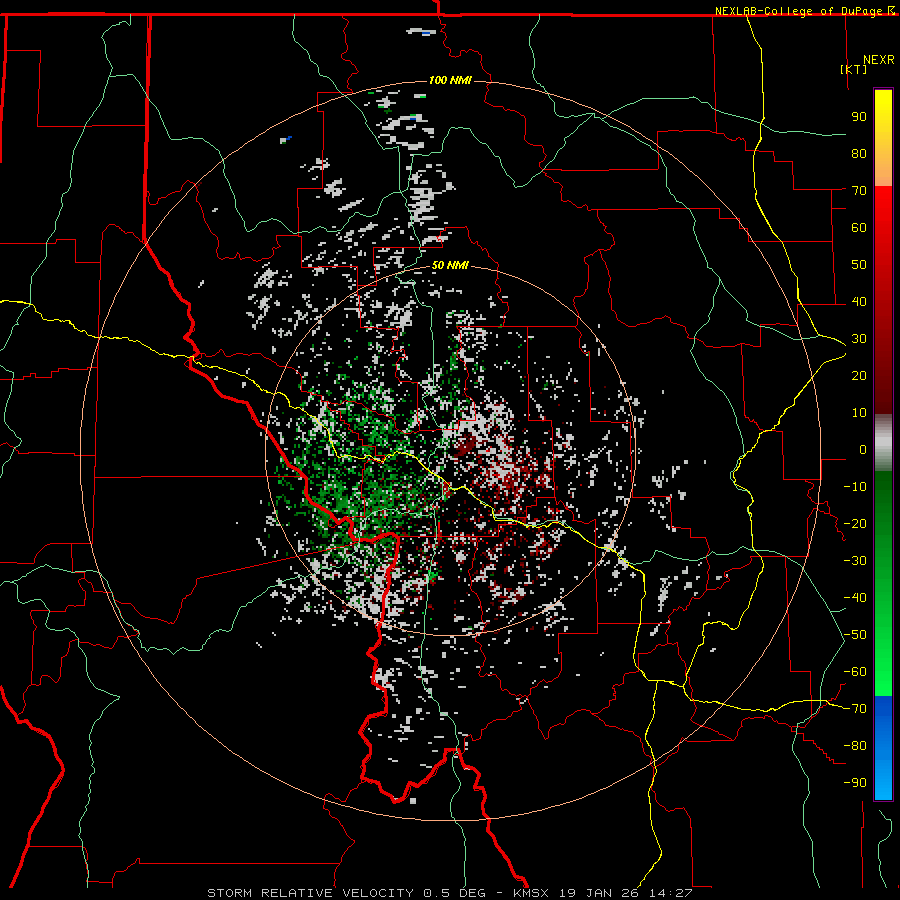
Task: Select the positive 80 scale value
Action: tap(859, 153)
